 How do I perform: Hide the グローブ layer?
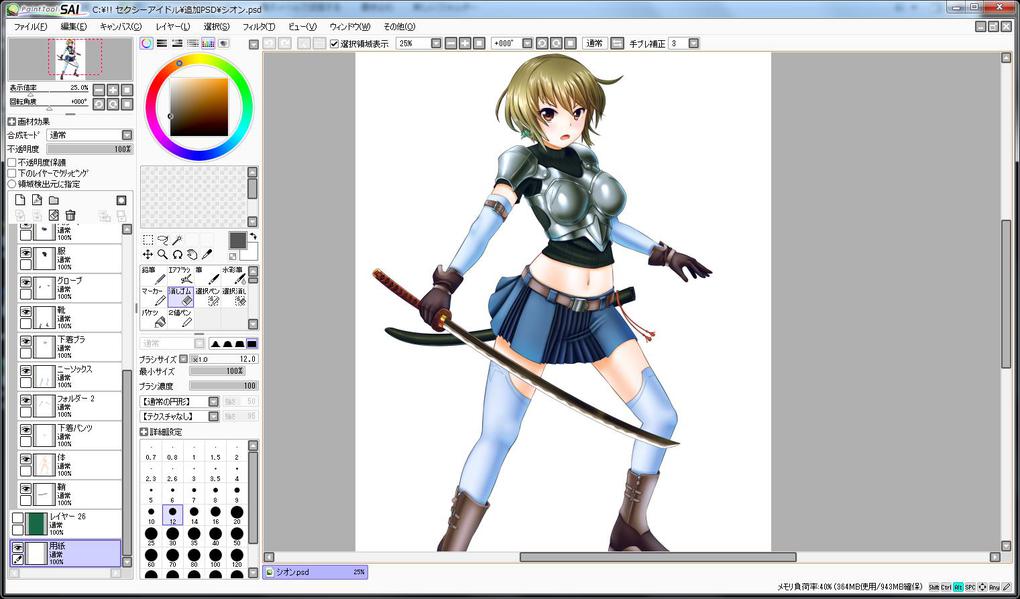[26, 282]
